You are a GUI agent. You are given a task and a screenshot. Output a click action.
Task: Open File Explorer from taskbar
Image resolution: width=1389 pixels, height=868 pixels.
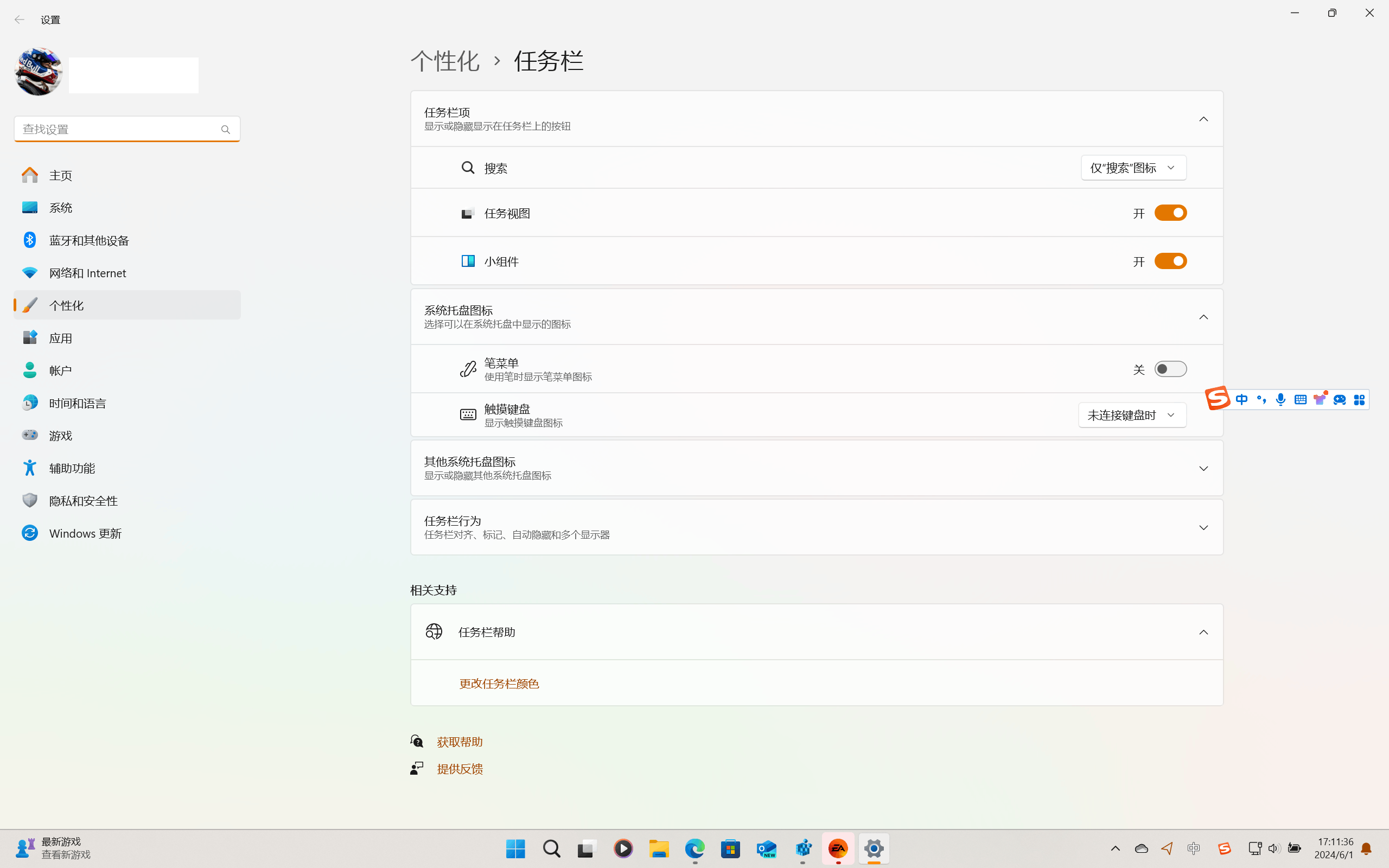pos(659,848)
